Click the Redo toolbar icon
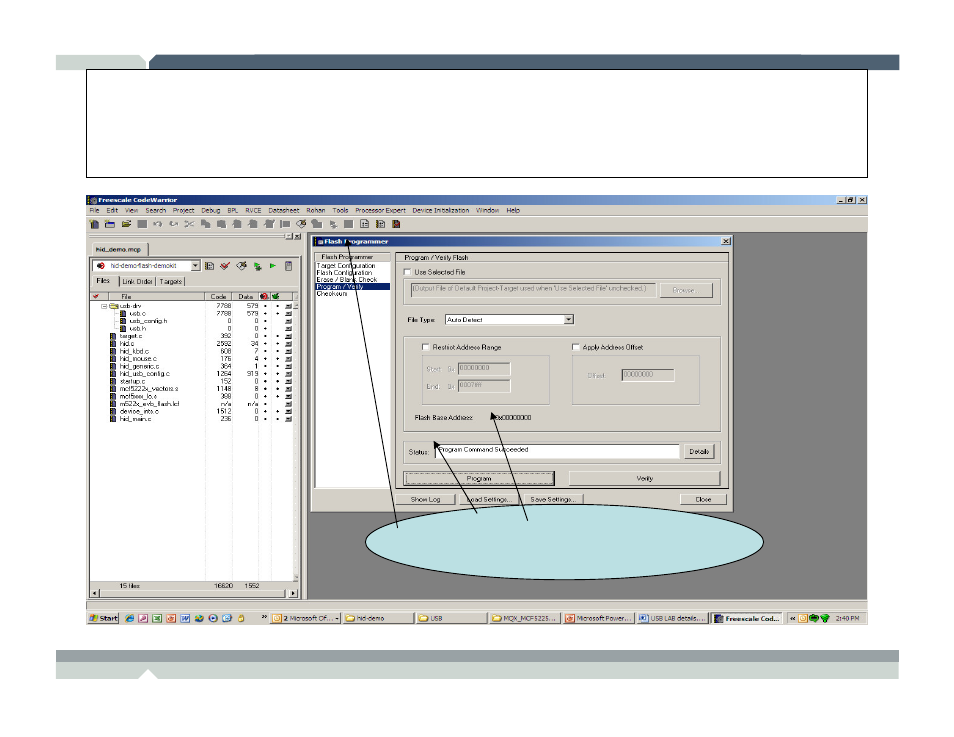This screenshot has height=737, width=954. click(x=173, y=224)
